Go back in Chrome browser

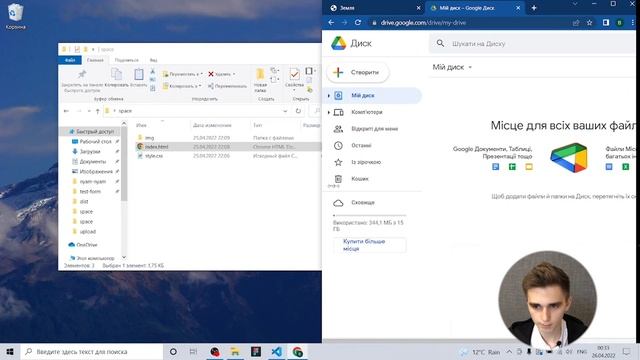(331, 22)
